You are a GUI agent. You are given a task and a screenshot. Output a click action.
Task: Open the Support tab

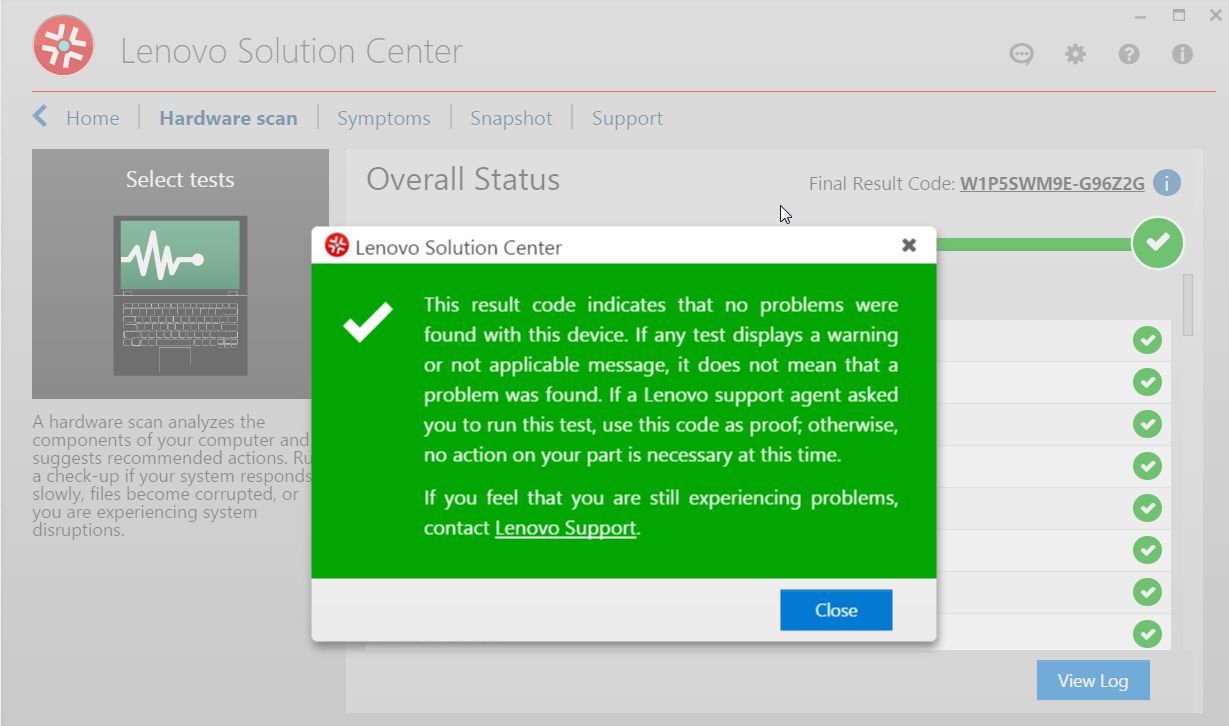coord(627,118)
